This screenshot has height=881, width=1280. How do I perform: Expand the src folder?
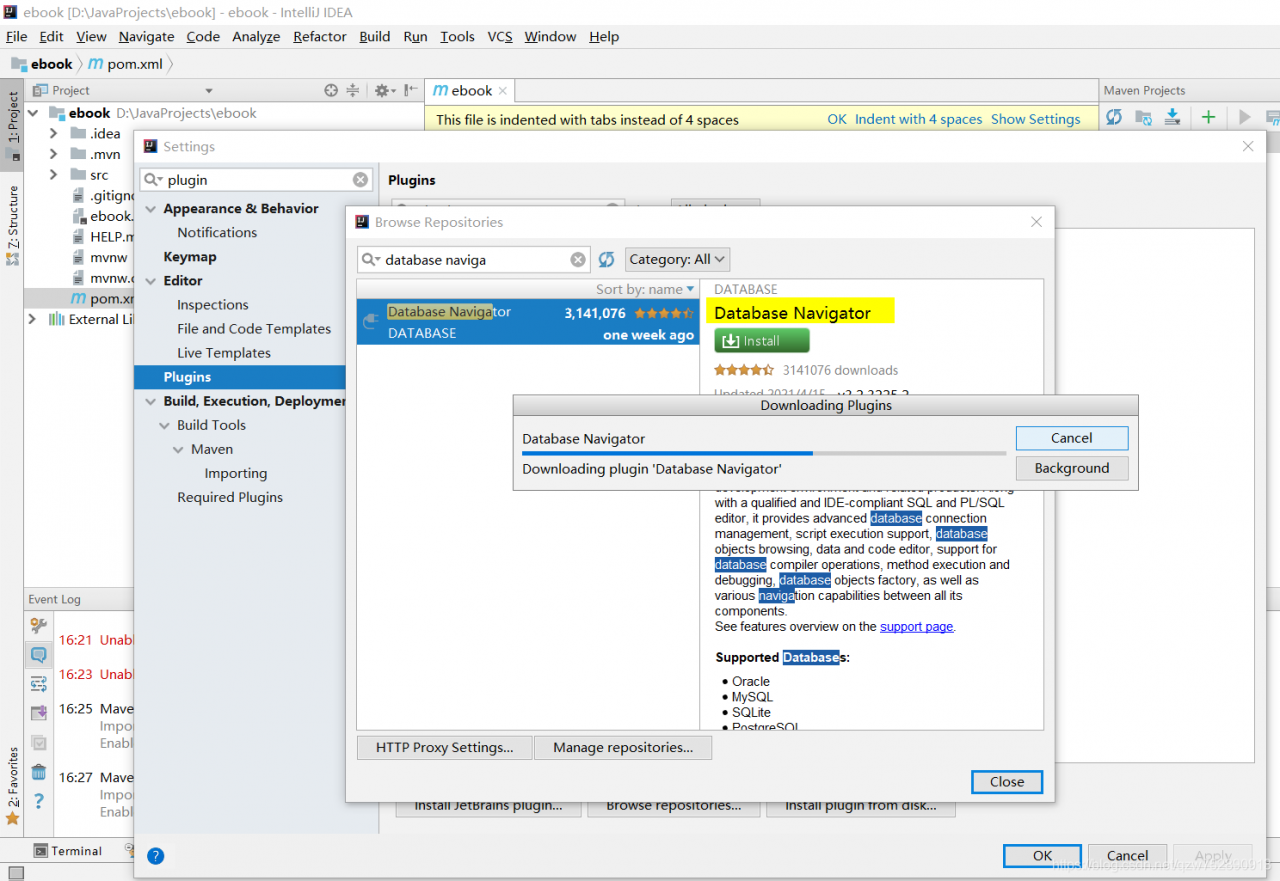[x=55, y=175]
